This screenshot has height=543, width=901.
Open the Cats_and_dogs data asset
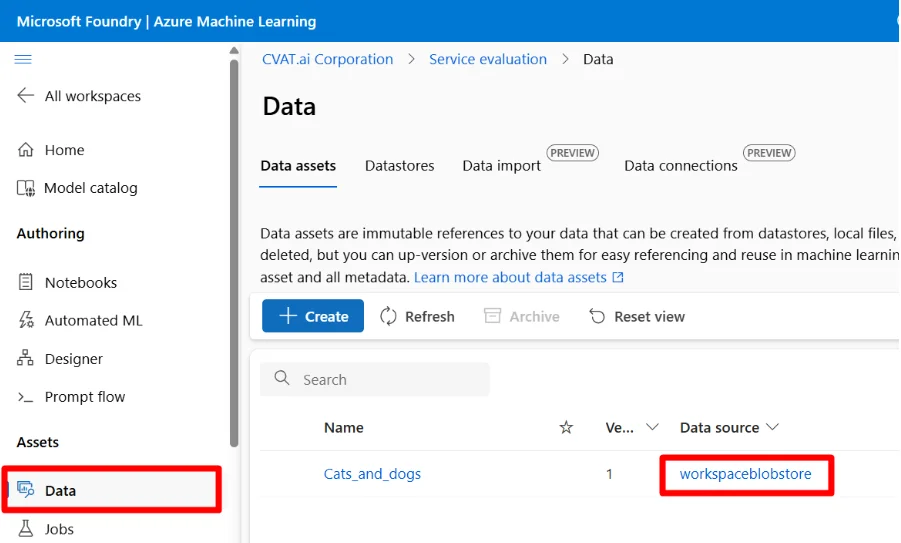(x=372, y=474)
